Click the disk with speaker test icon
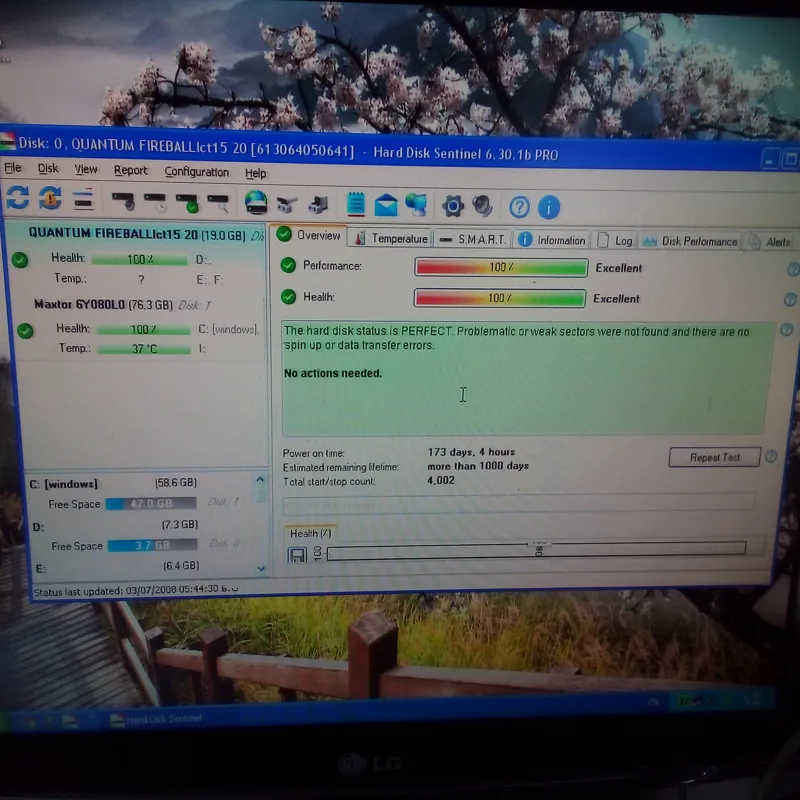The width and height of the screenshot is (800, 800). [x=123, y=201]
